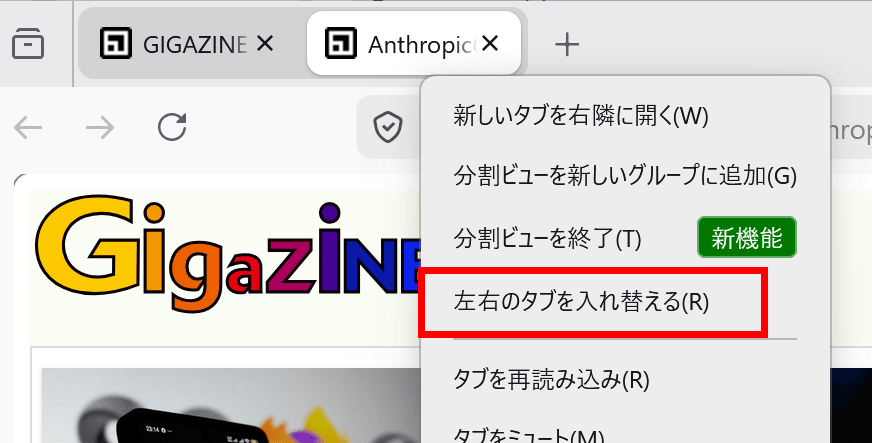Open a new tab with plus button
This screenshot has width=872, height=443.
[567, 44]
